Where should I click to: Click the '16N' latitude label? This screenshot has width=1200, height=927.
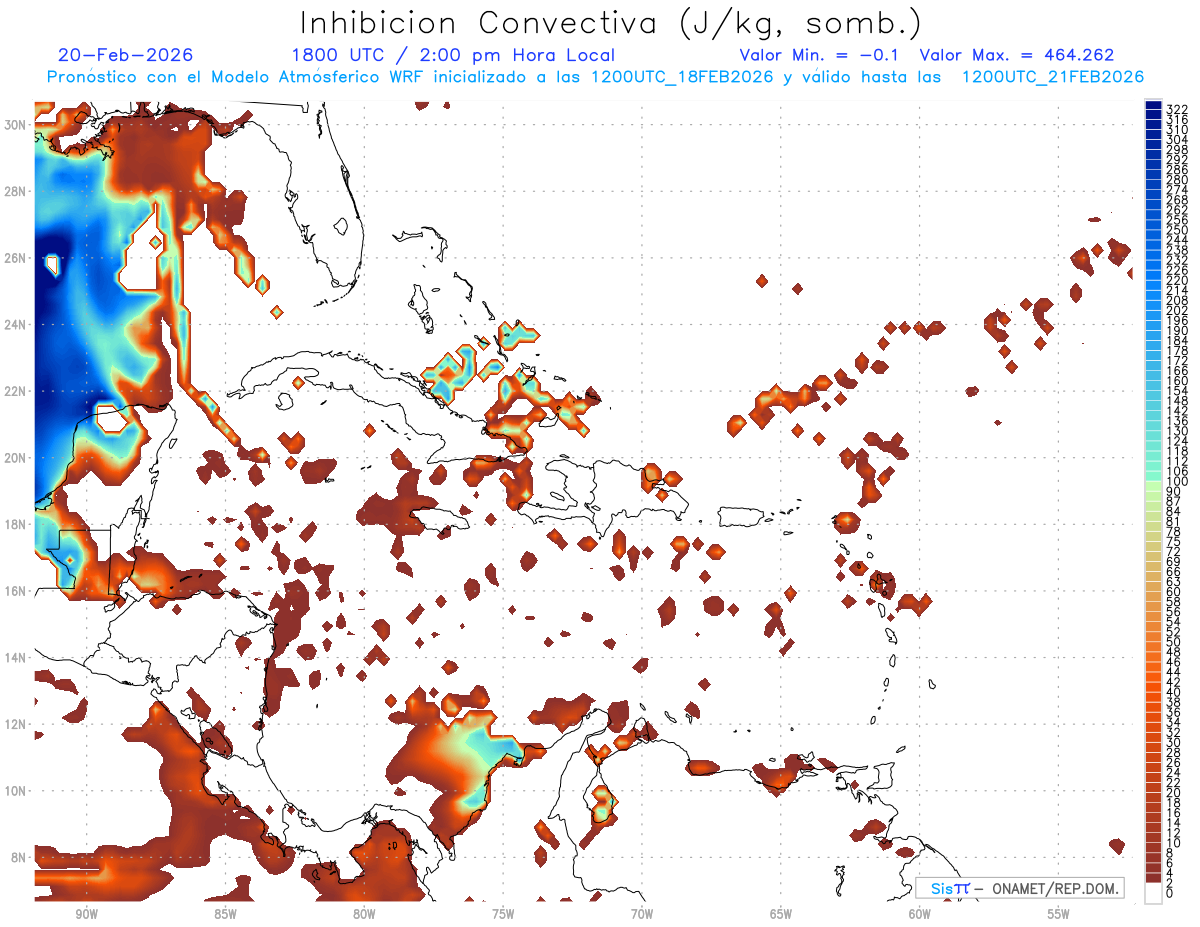click(15, 591)
